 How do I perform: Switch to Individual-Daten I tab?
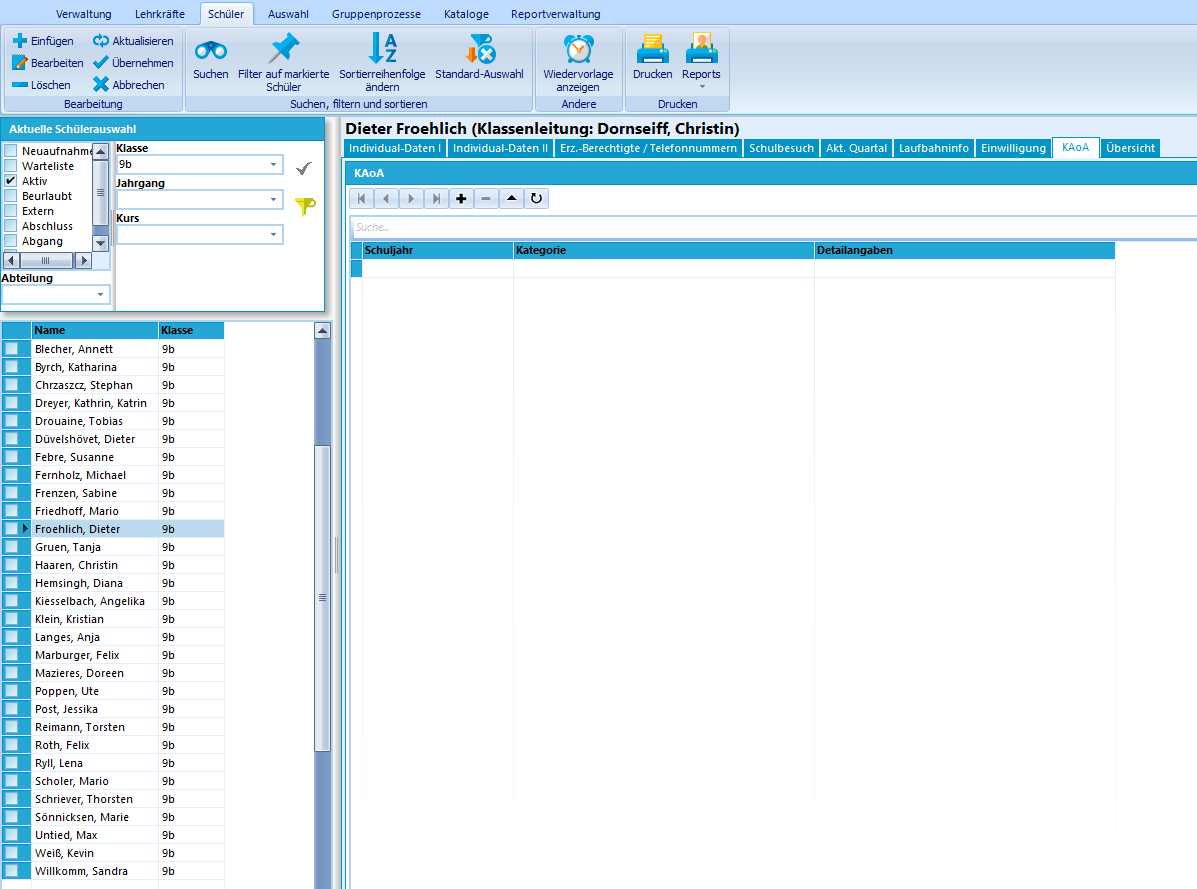[395, 148]
